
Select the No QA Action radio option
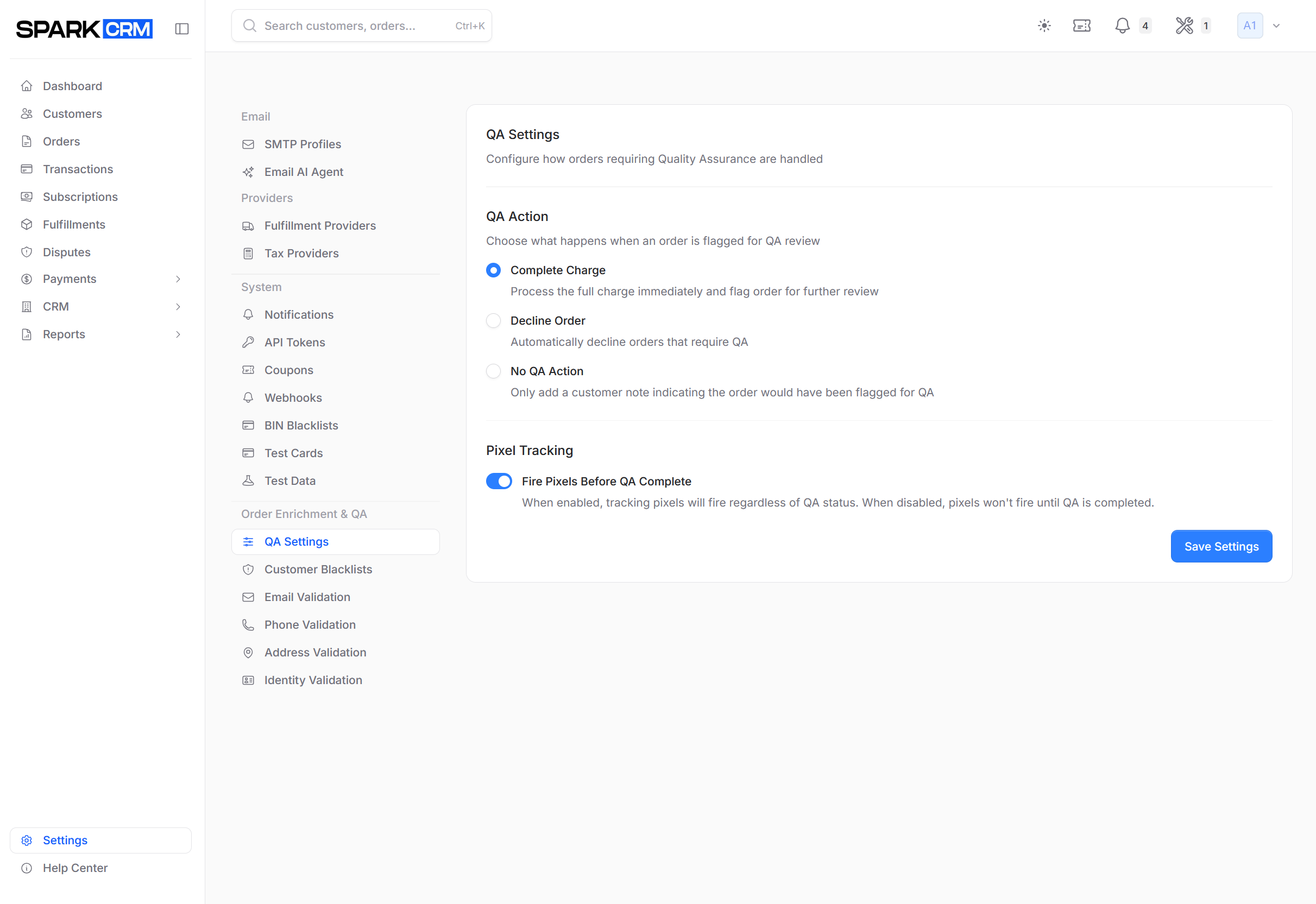(493, 371)
